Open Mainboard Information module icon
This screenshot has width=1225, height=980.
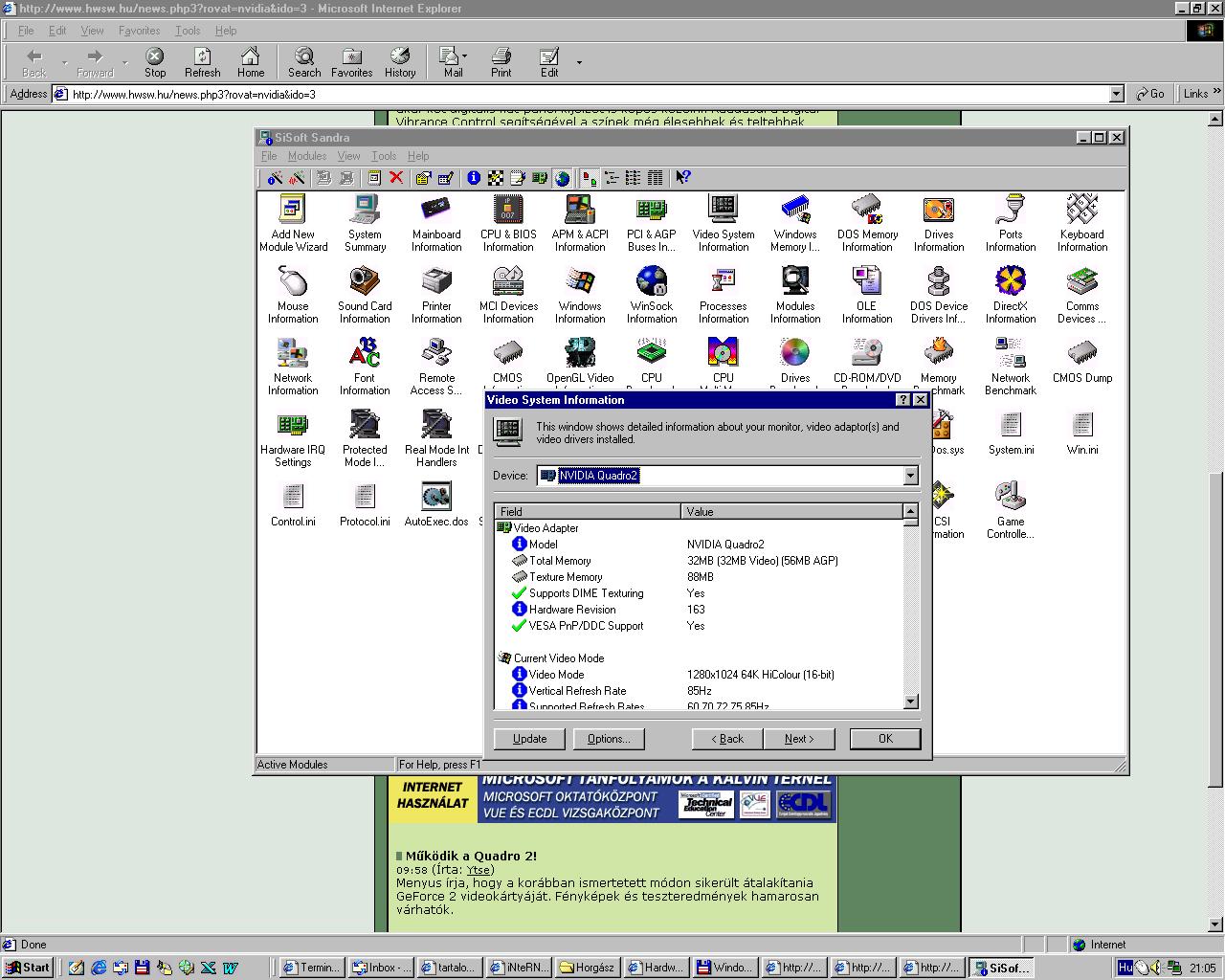[436, 222]
